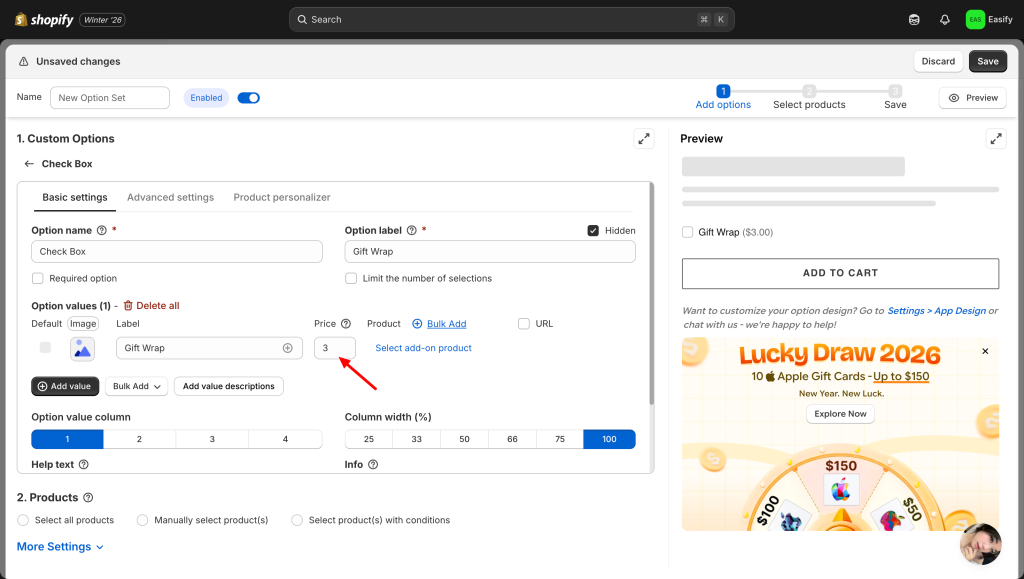Screen dimensions: 1024x579
Task: Set column width to 50 percent
Action: [x=464, y=439]
